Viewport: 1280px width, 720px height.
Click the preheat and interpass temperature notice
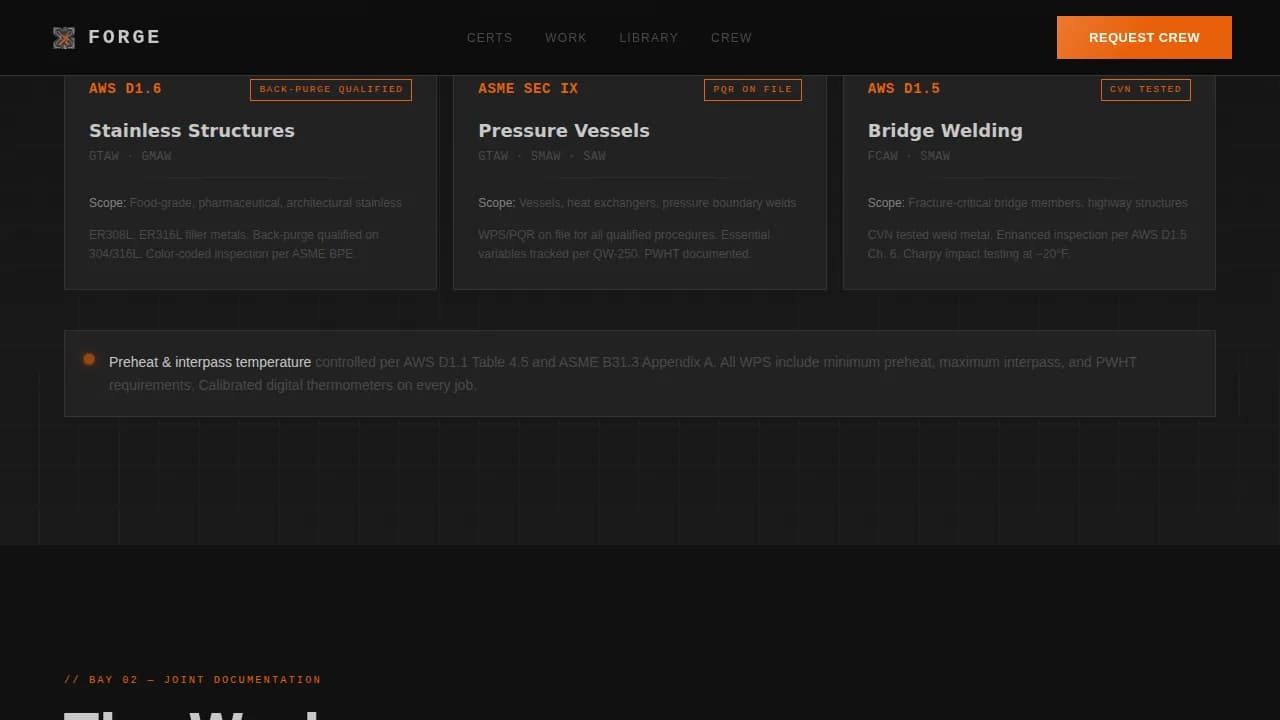(640, 373)
